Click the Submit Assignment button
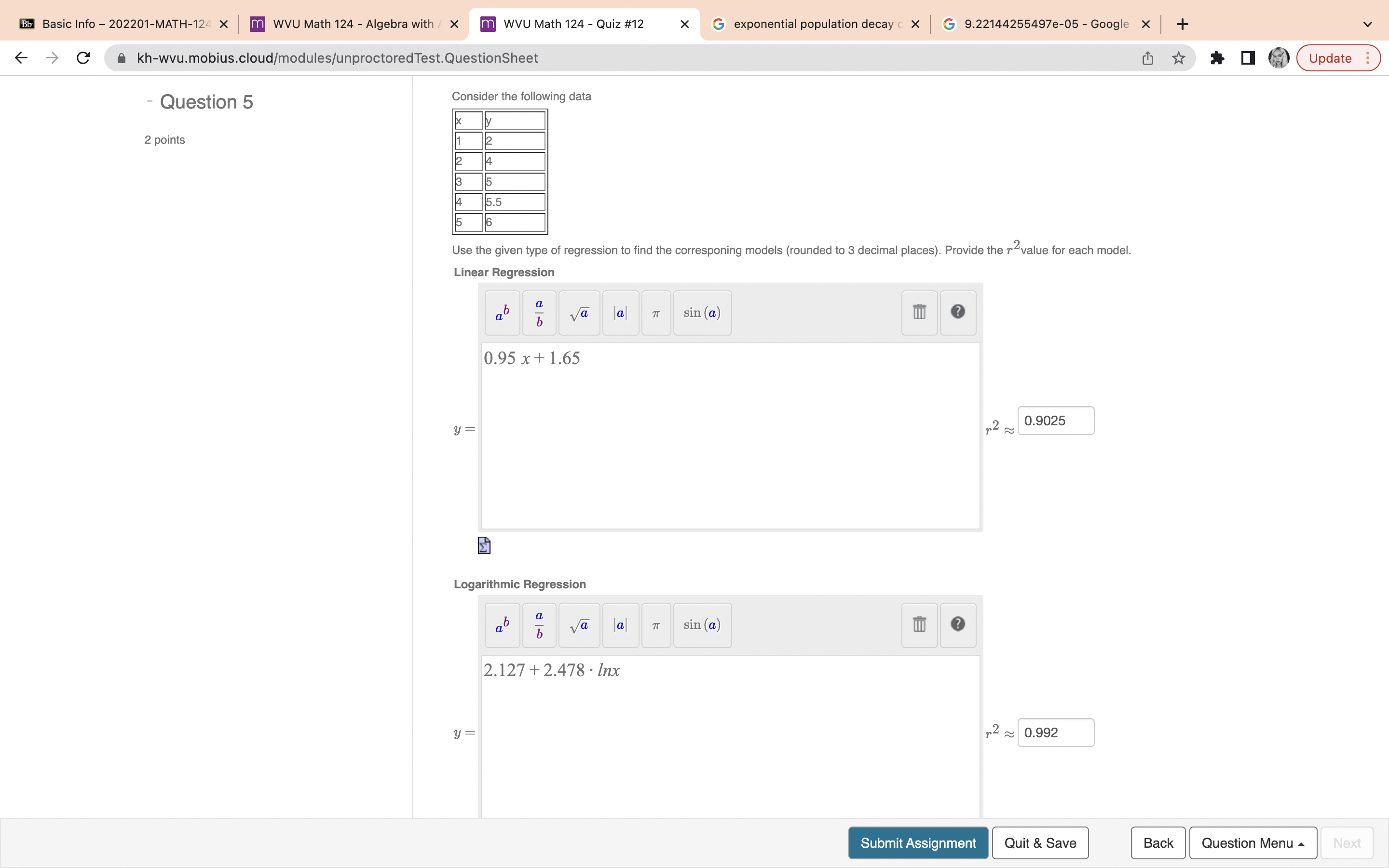 pos(917,842)
